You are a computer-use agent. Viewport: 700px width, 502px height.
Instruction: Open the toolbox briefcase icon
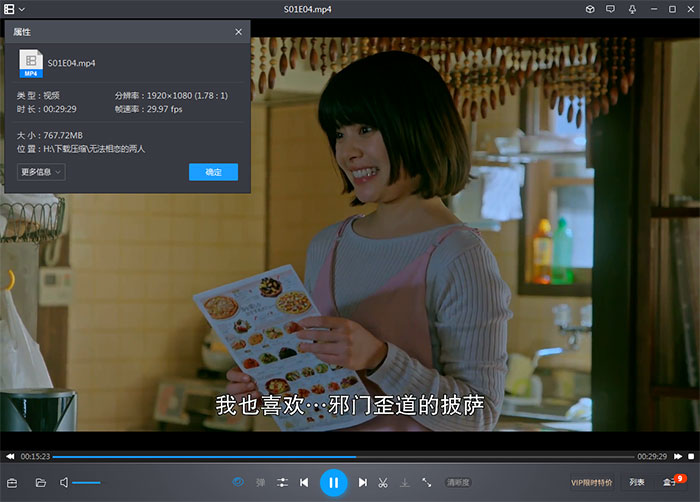pos(12,483)
